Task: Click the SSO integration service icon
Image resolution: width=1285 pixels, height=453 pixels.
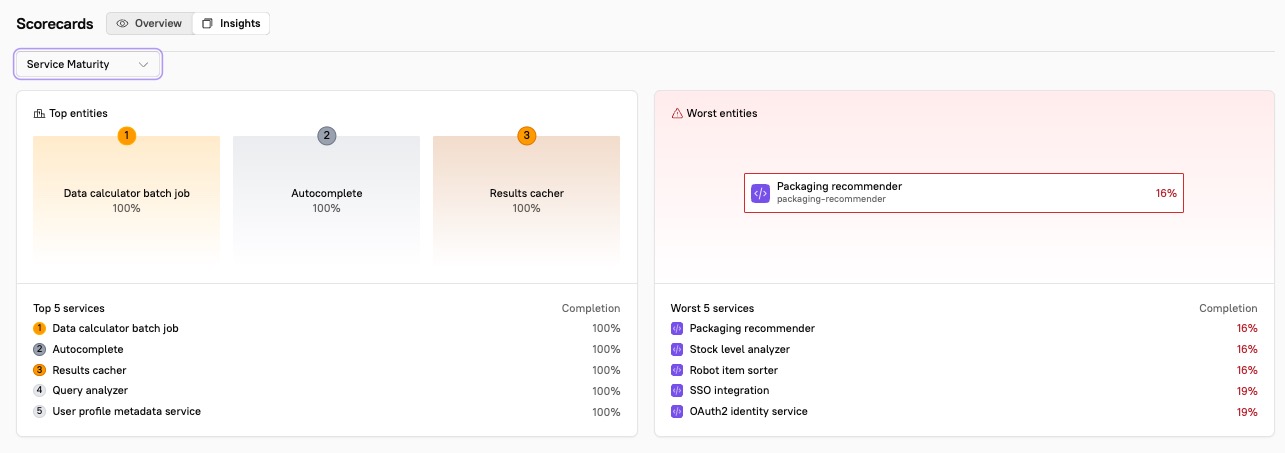Action: click(677, 391)
